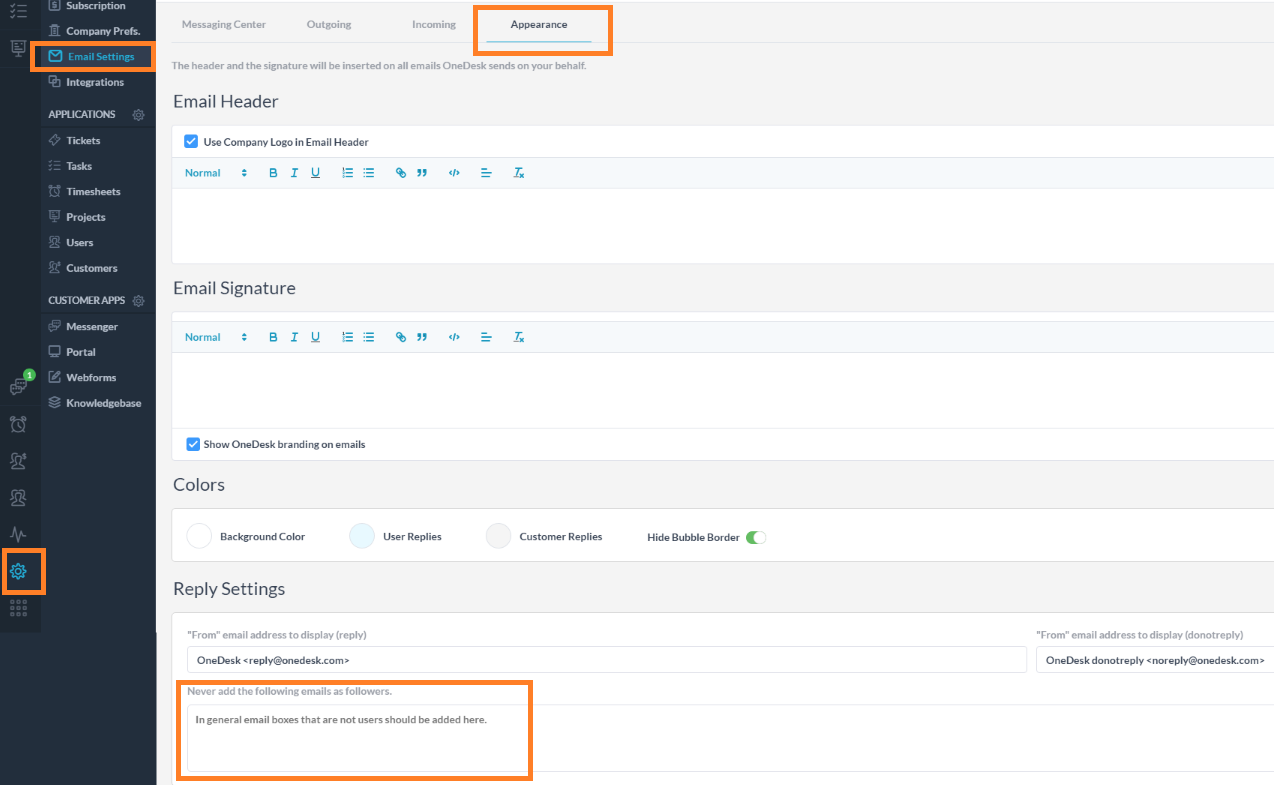The height and width of the screenshot is (785, 1274).
Task: Uncheck Show OneDesk branding on emails
Action: [x=193, y=444]
